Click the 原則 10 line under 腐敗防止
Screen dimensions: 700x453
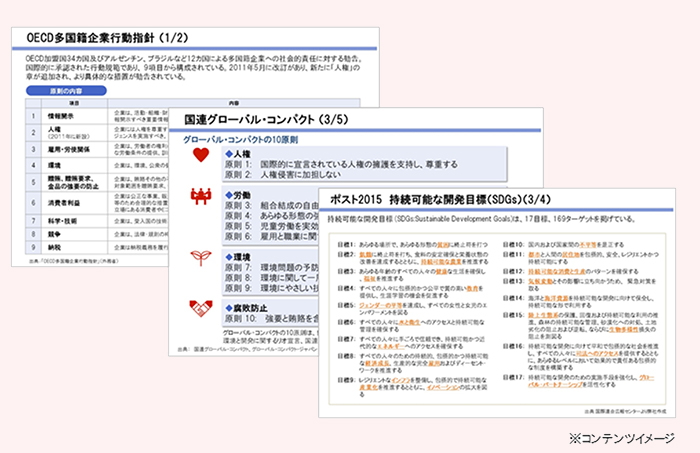[271, 318]
